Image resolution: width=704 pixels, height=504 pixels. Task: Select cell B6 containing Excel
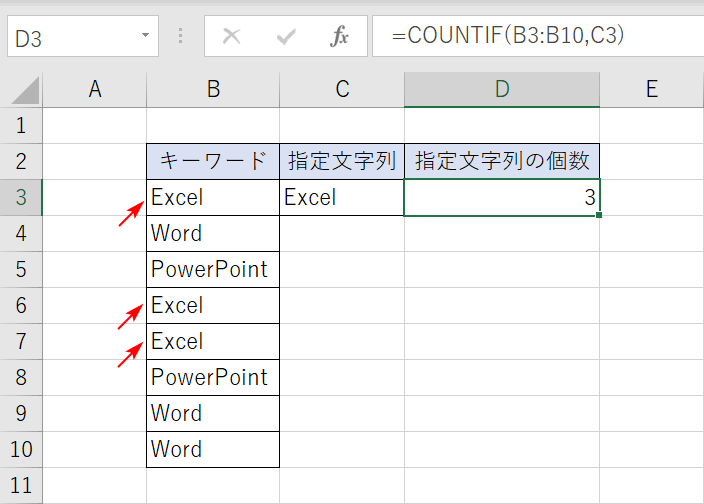[x=213, y=305]
